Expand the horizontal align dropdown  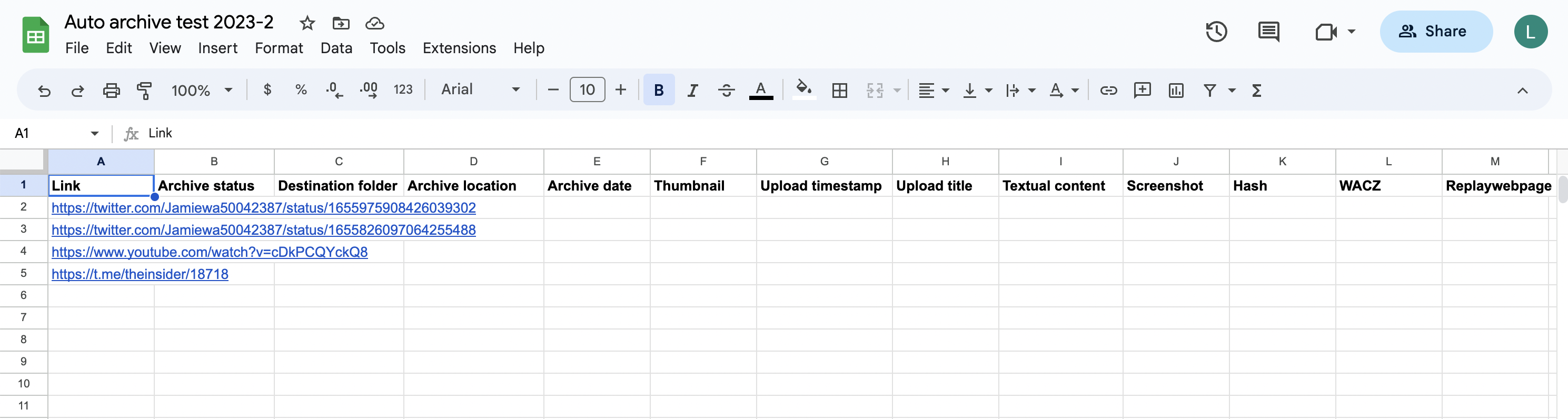point(933,91)
